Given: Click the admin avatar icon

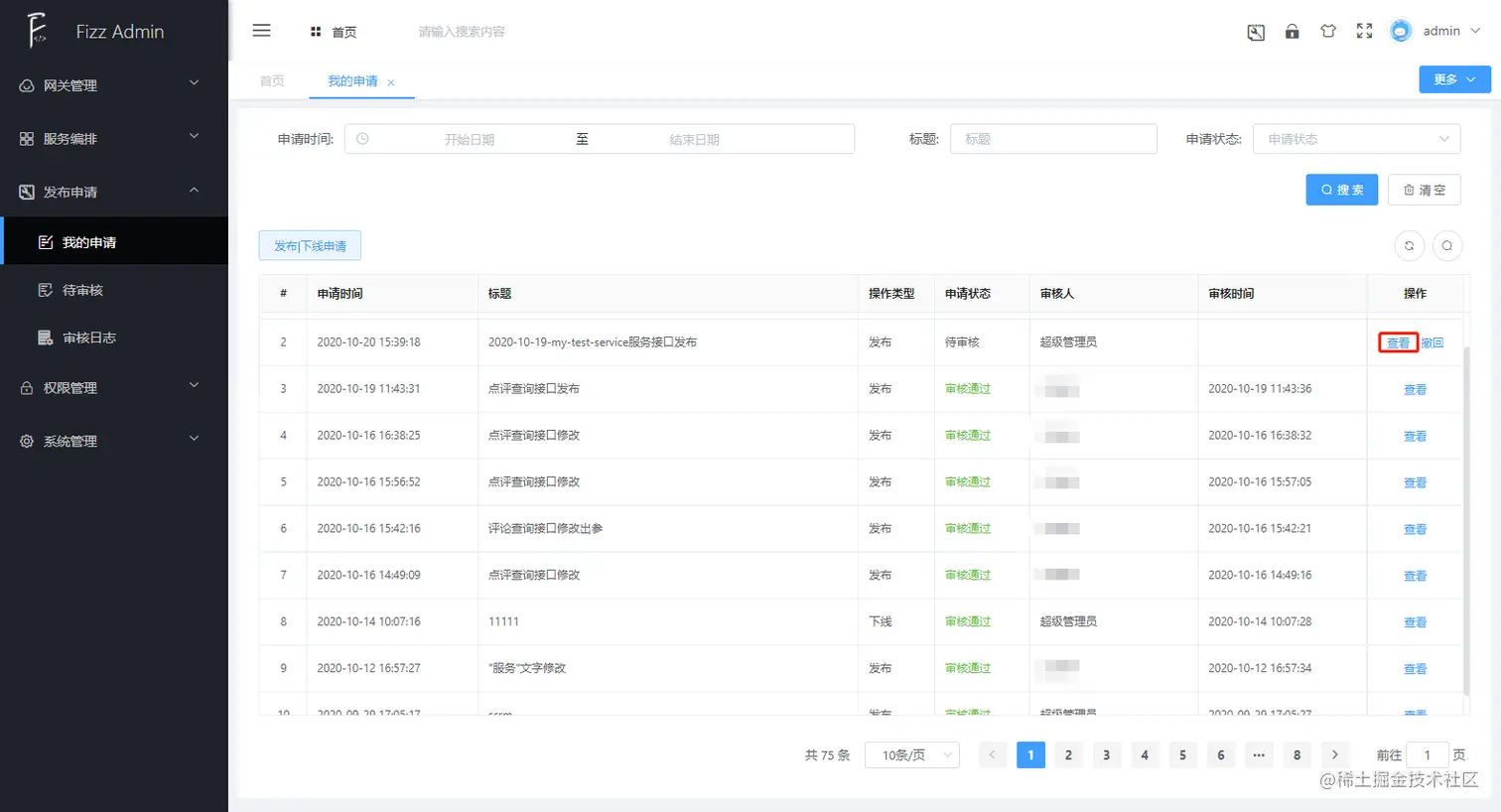Looking at the screenshot, I should click(x=1401, y=31).
